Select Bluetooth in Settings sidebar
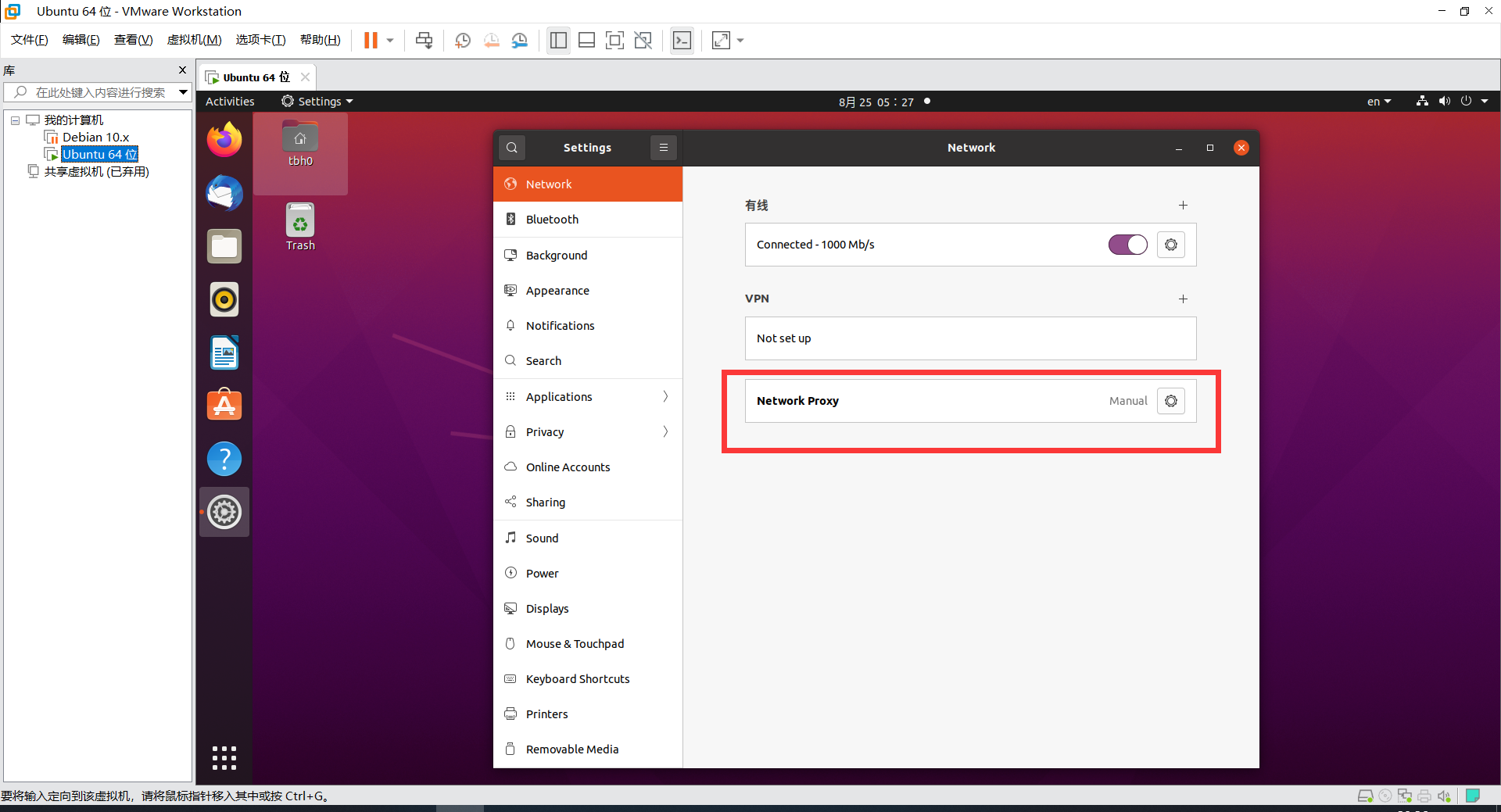Image resolution: width=1501 pixels, height=812 pixels. pos(587,220)
